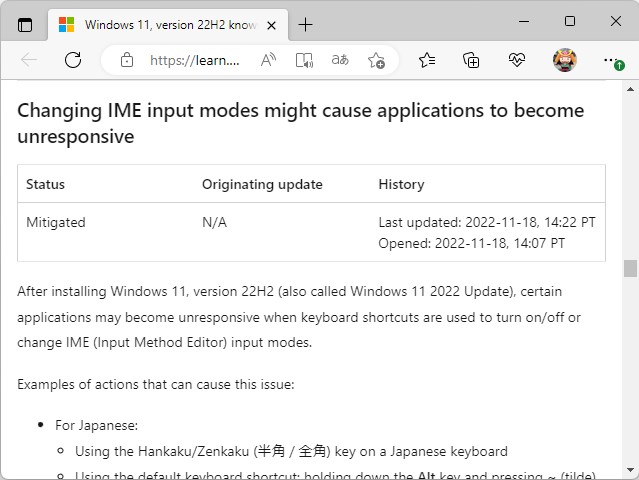The width and height of the screenshot is (639, 480).
Task: Click the 'Examples of actions that can cause' line
Action: (156, 384)
